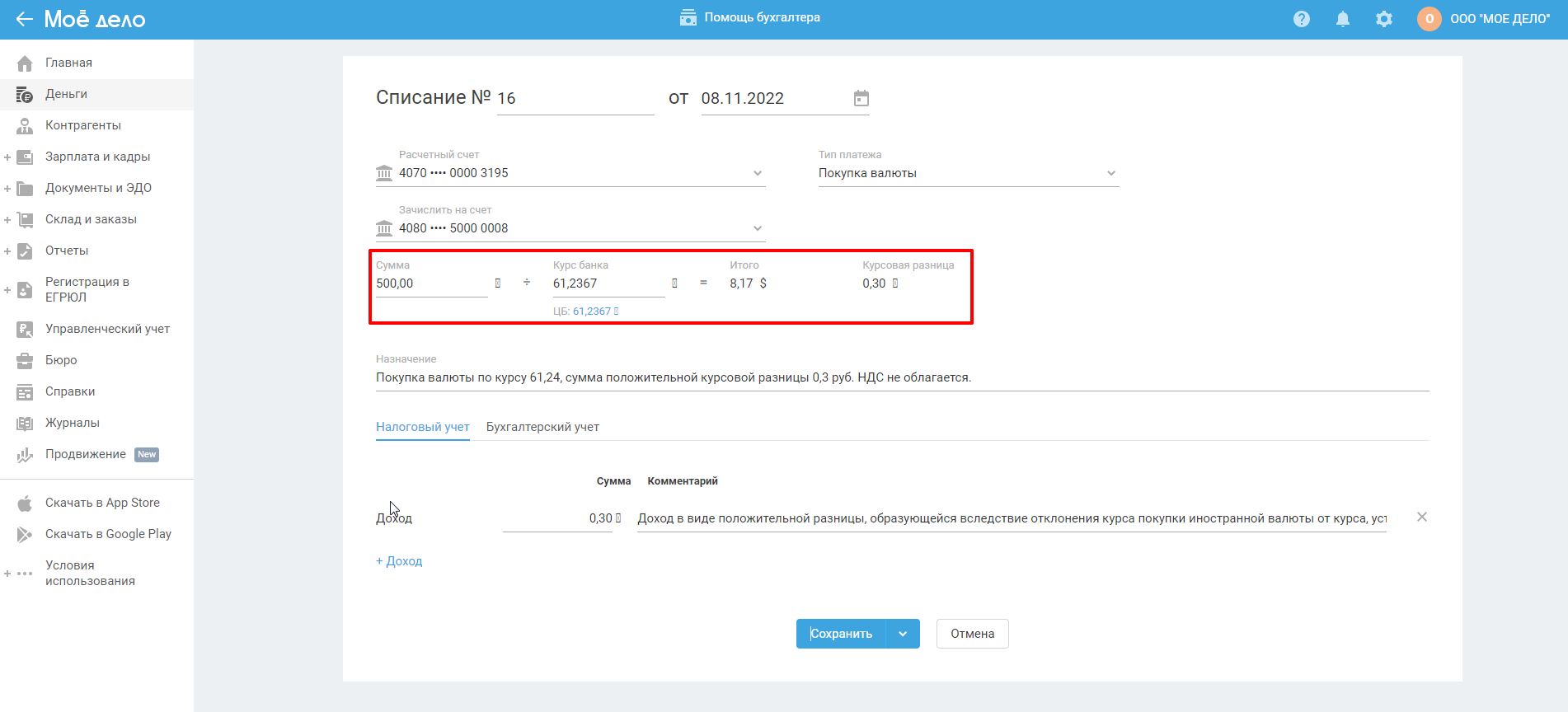The width and height of the screenshot is (1568, 712).
Task: Expand the Условия использования section
Action: tap(7, 574)
